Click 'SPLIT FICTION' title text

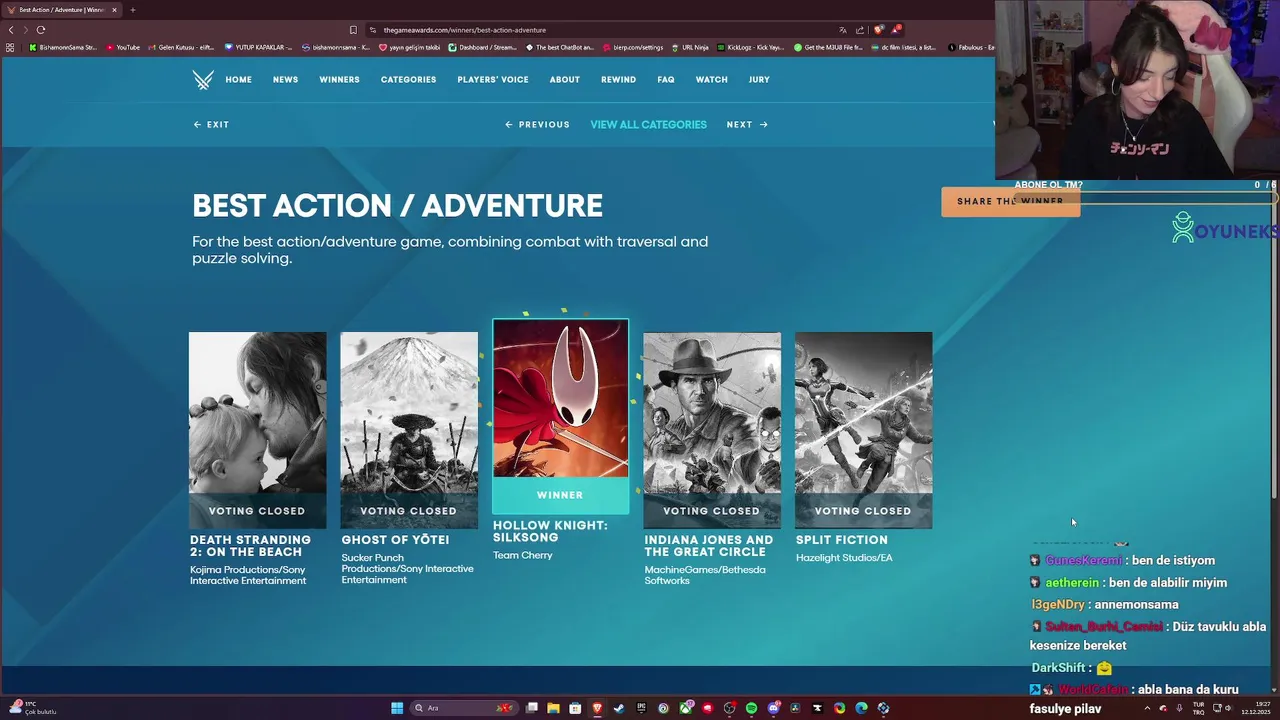pyautogui.click(x=842, y=540)
